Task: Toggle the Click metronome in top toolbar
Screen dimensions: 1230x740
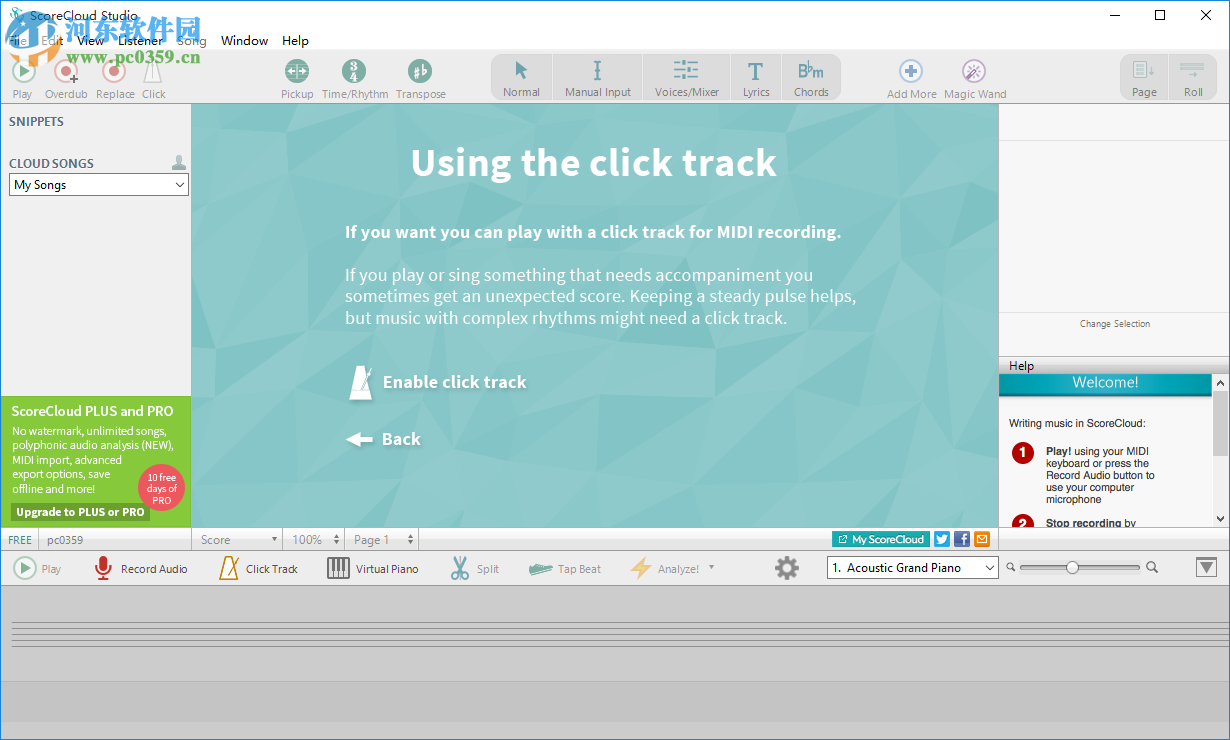Action: [153, 78]
